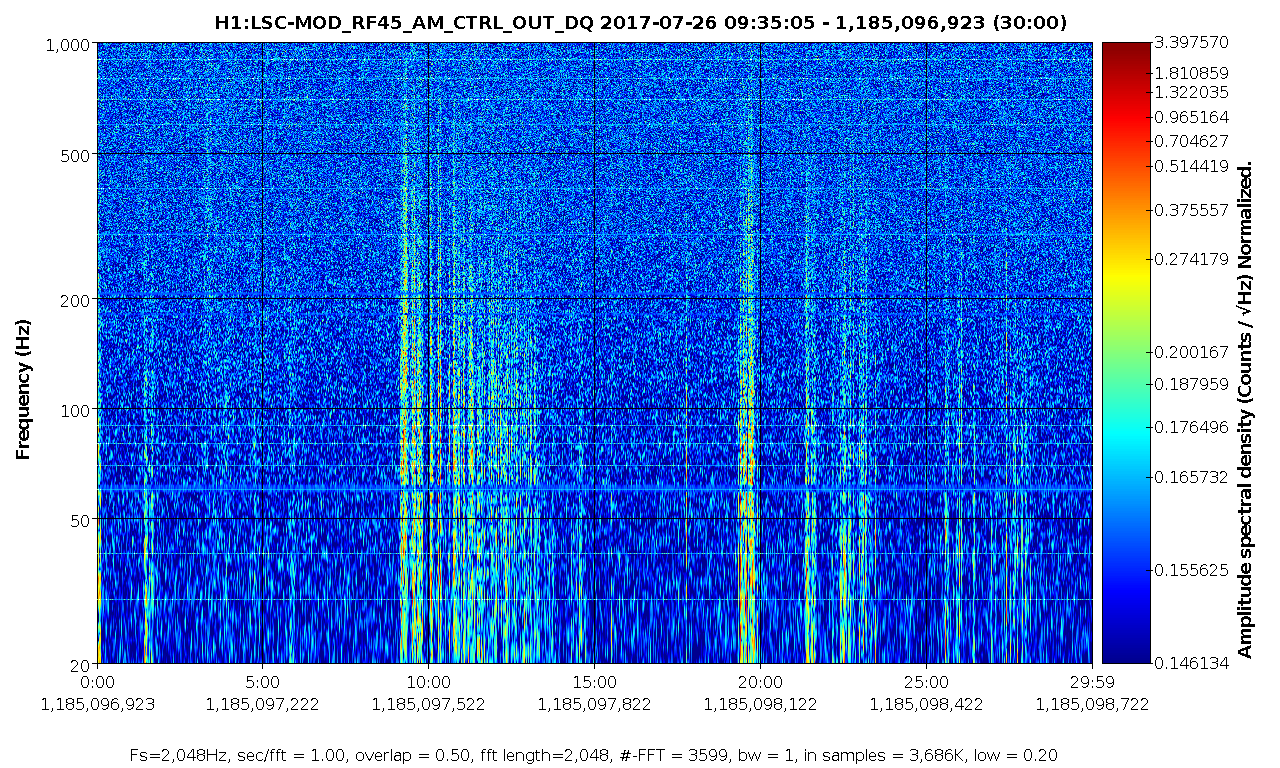Click the dark red top of the colorbar
The height and width of the screenshot is (768, 1280).
[1126, 50]
